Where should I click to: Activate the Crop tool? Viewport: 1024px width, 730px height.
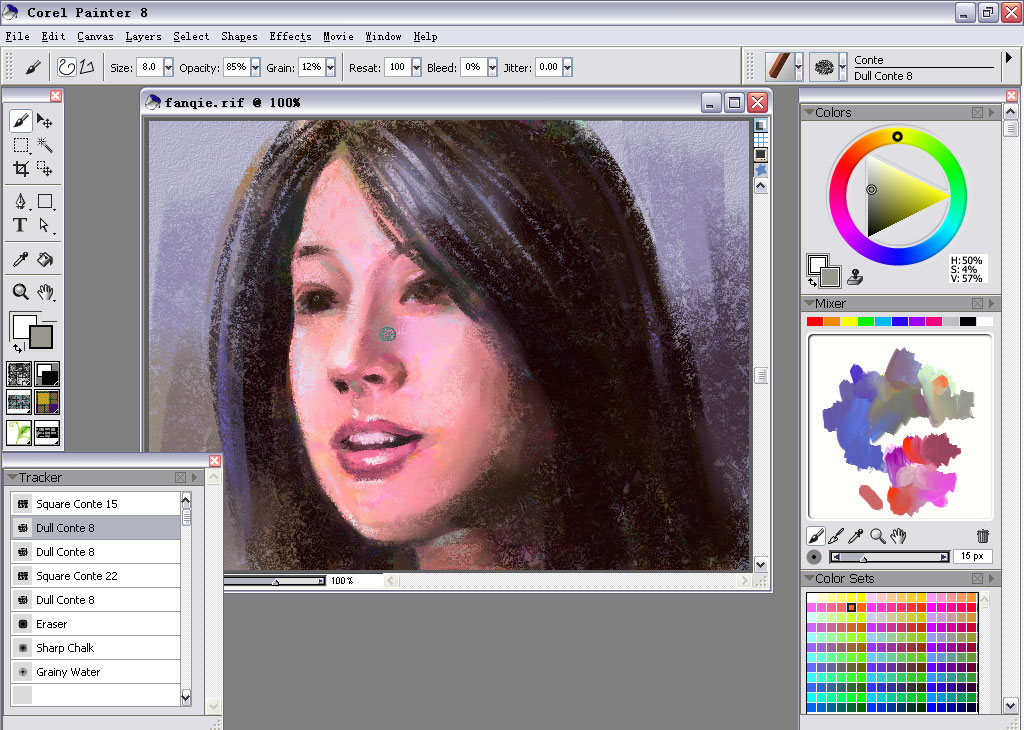(20, 169)
